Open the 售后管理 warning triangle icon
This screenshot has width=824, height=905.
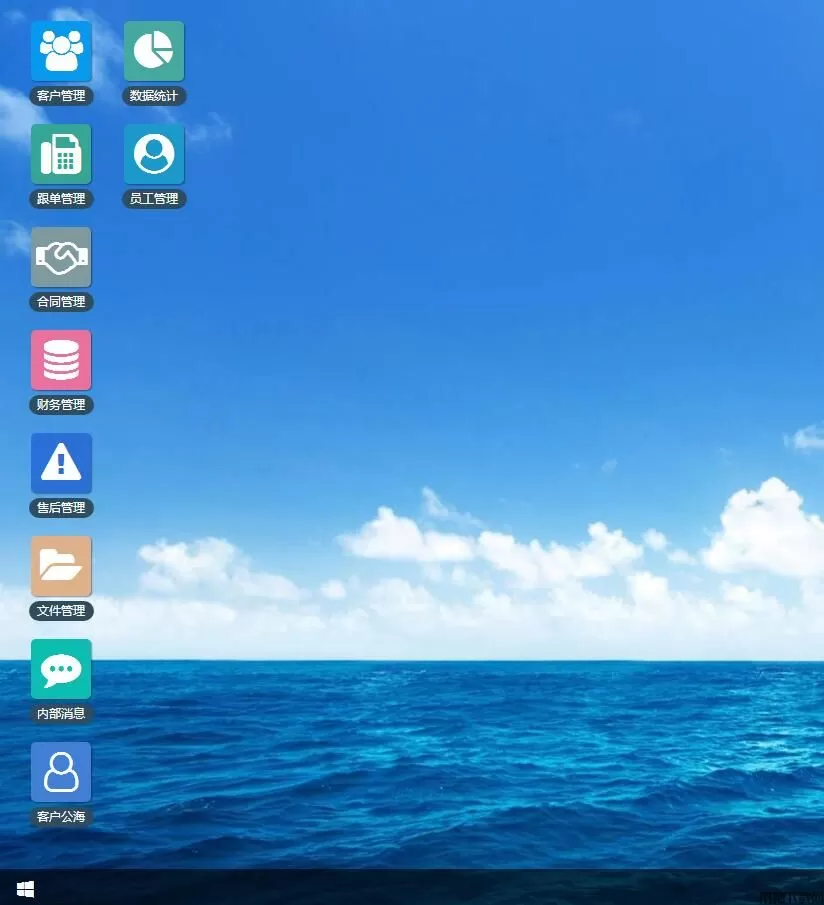61,463
